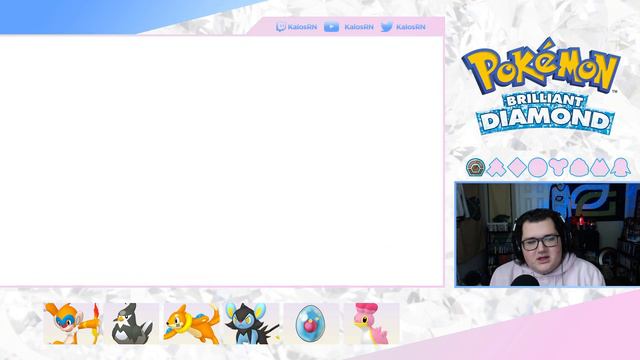This screenshot has width=640, height=360.
Task: Click the YouTube play icon
Action: pos(331,27)
